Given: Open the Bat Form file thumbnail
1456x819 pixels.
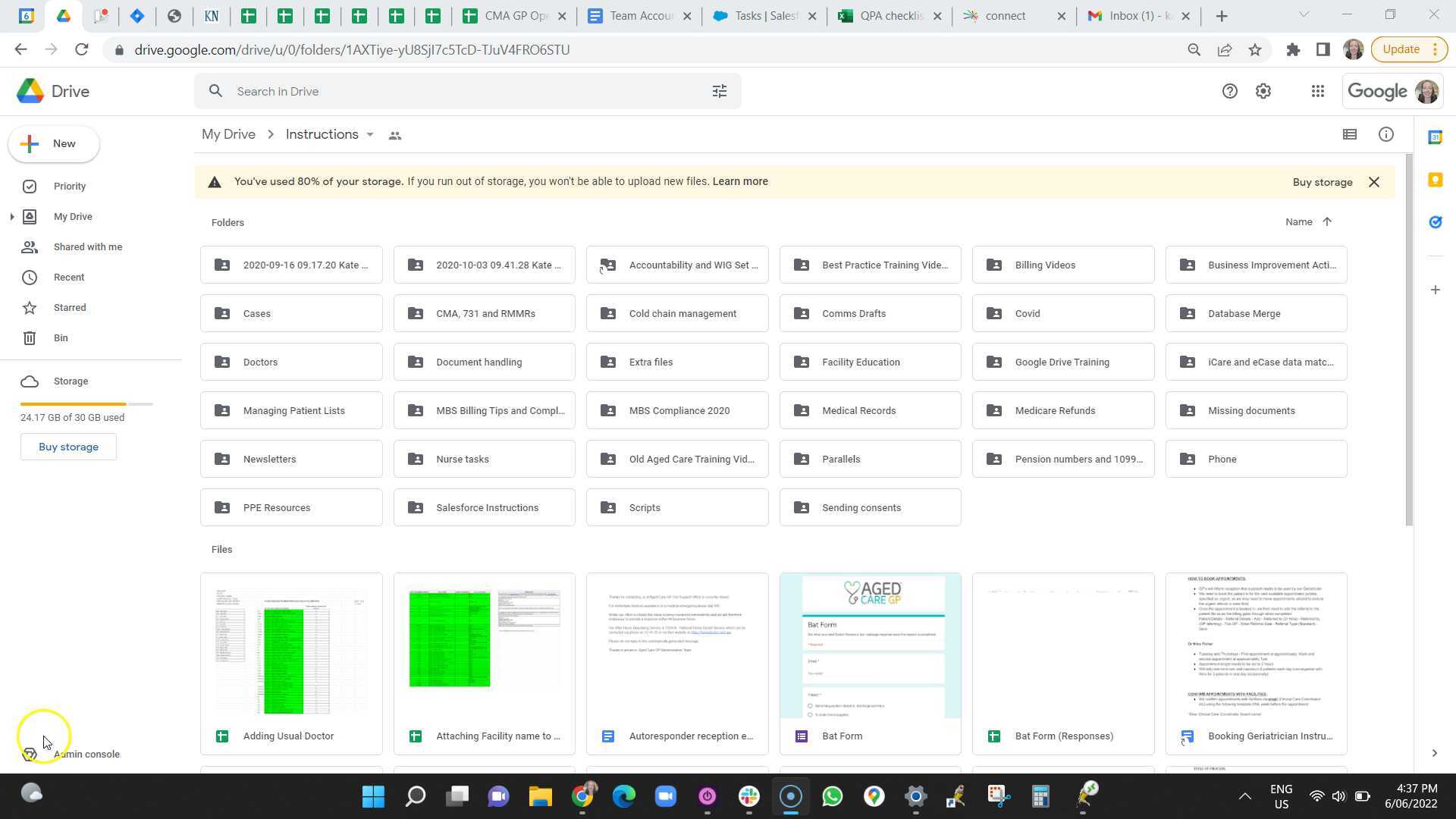Looking at the screenshot, I should (870, 646).
